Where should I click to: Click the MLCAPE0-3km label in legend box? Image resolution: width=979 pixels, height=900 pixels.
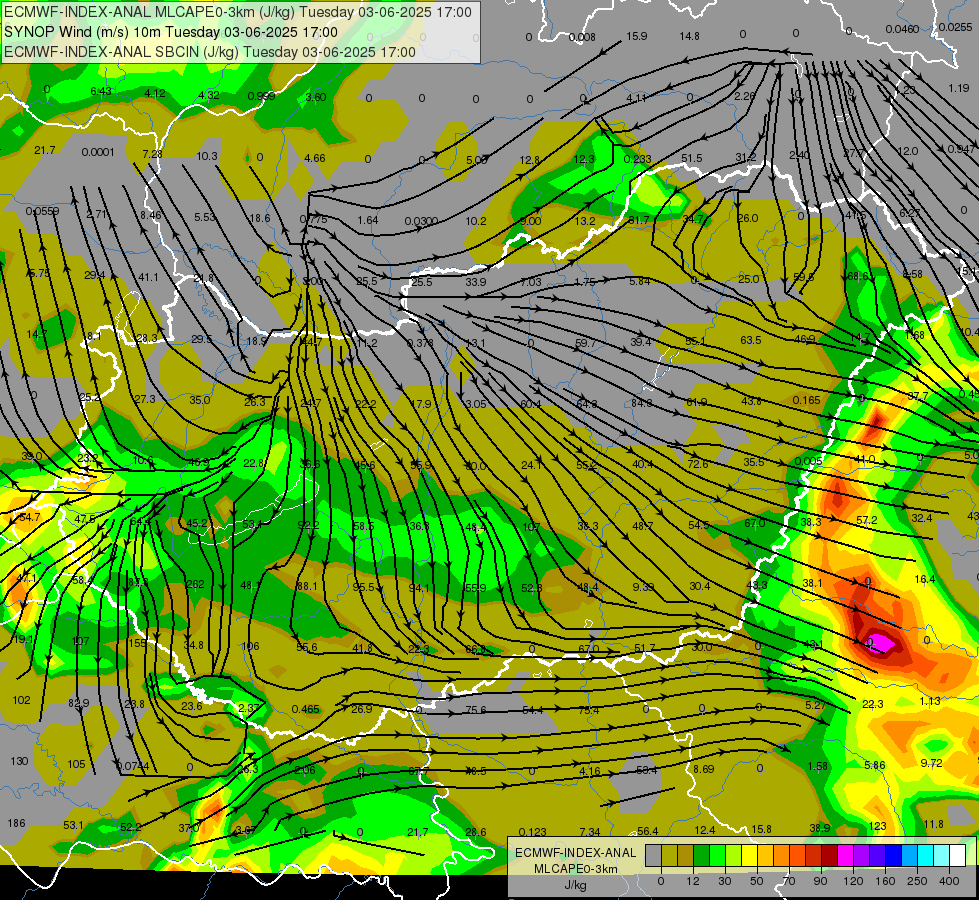pos(576,869)
